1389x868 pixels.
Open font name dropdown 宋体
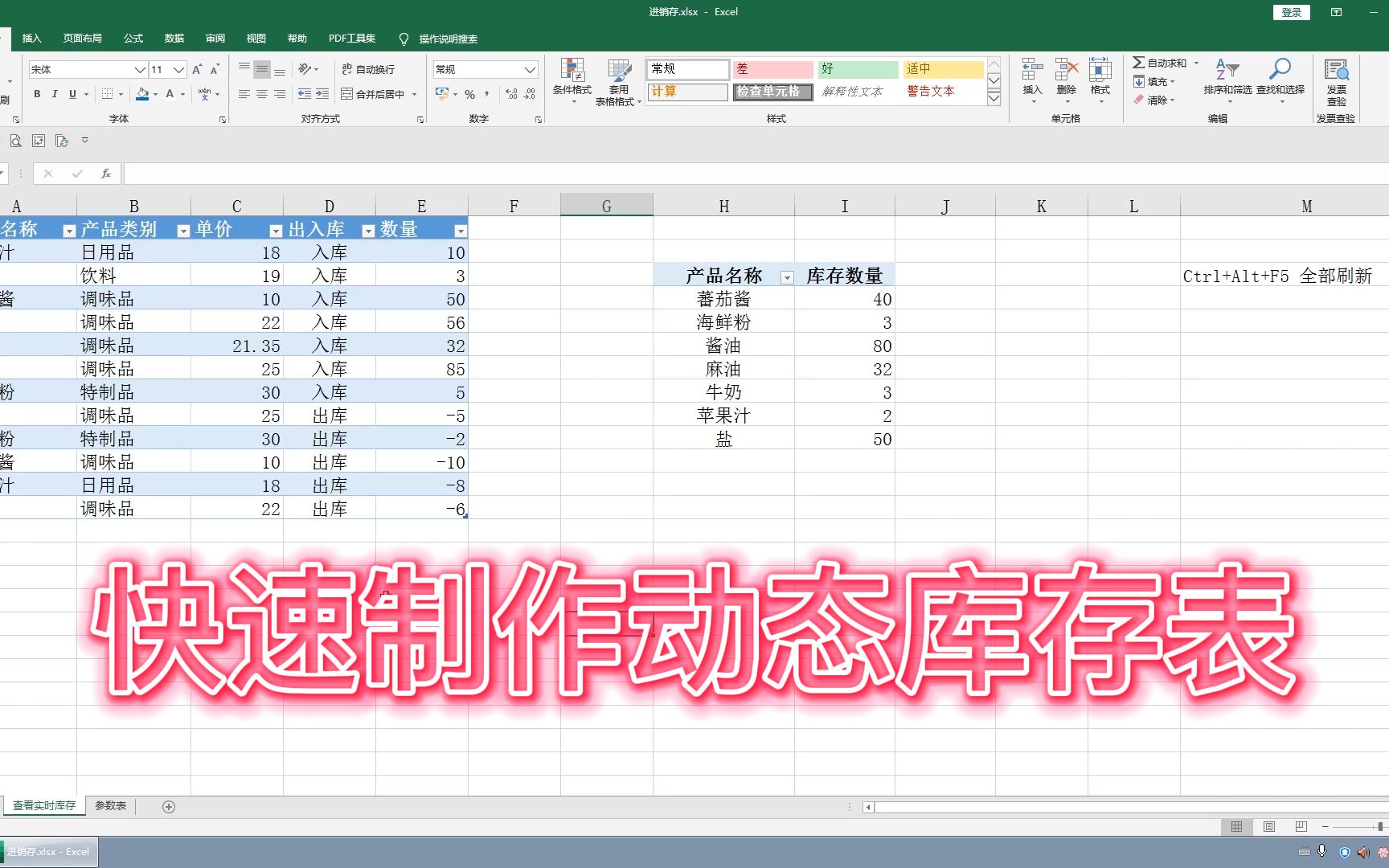140,70
